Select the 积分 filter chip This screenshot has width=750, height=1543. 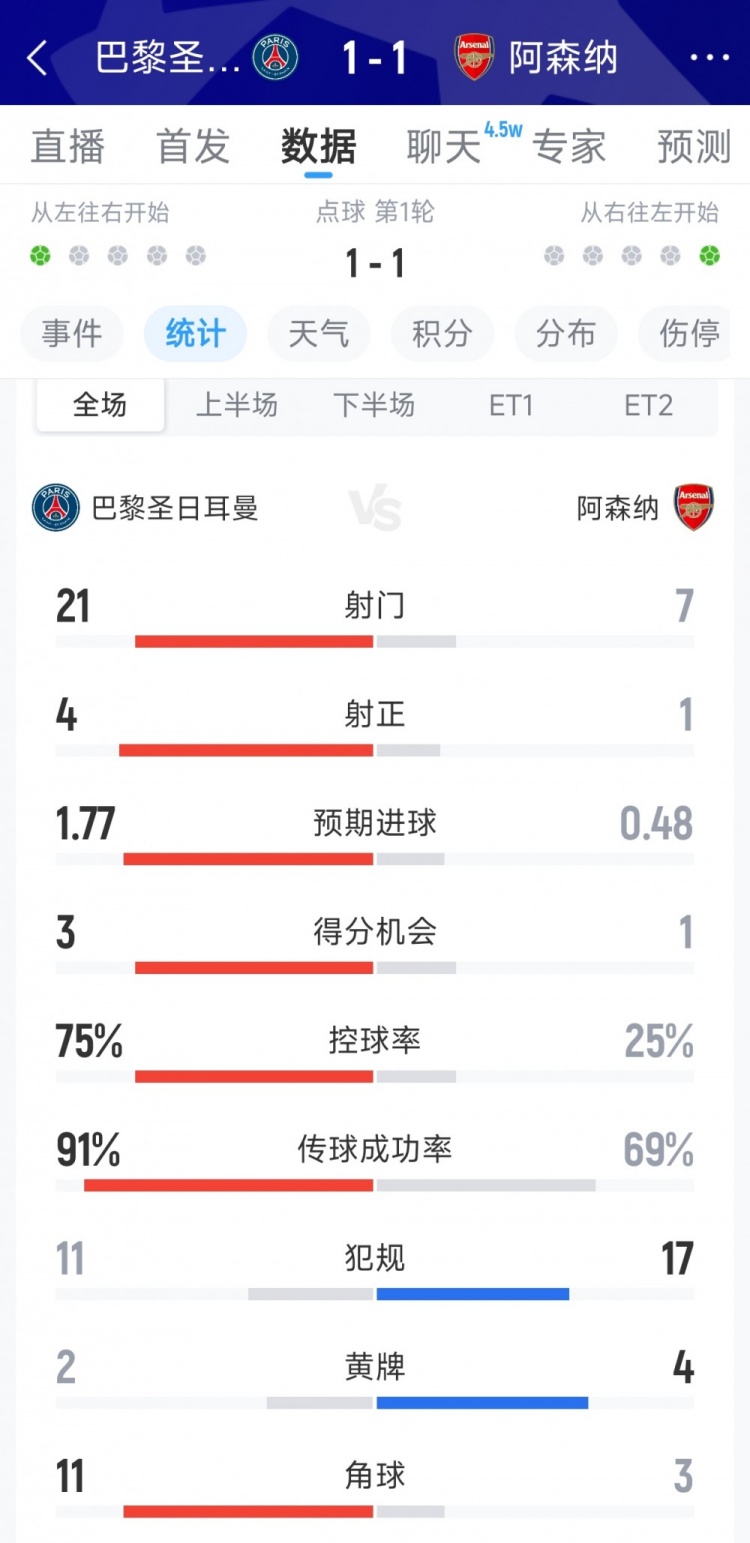coord(442,333)
